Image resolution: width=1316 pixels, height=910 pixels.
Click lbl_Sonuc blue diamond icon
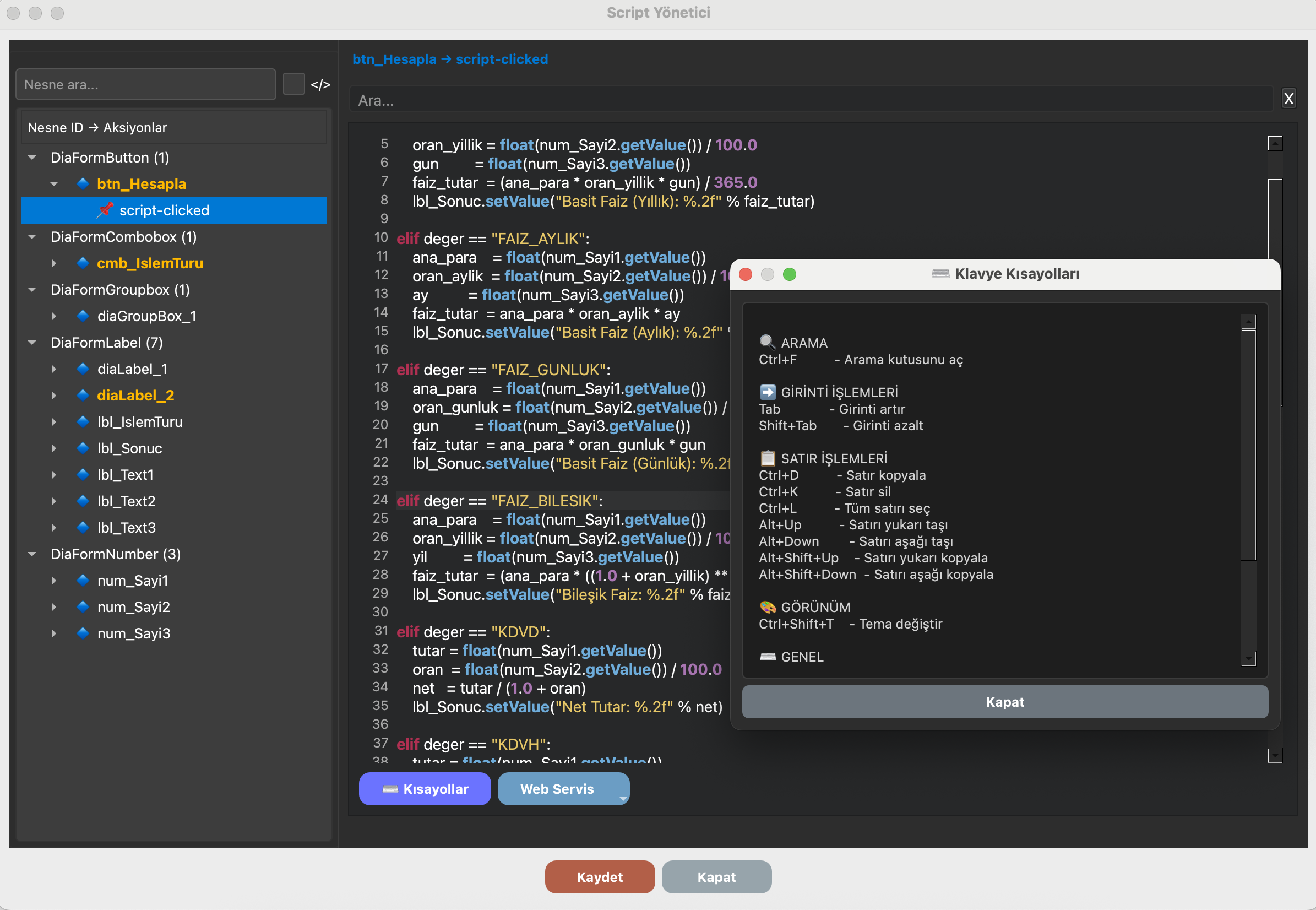pyautogui.click(x=83, y=448)
